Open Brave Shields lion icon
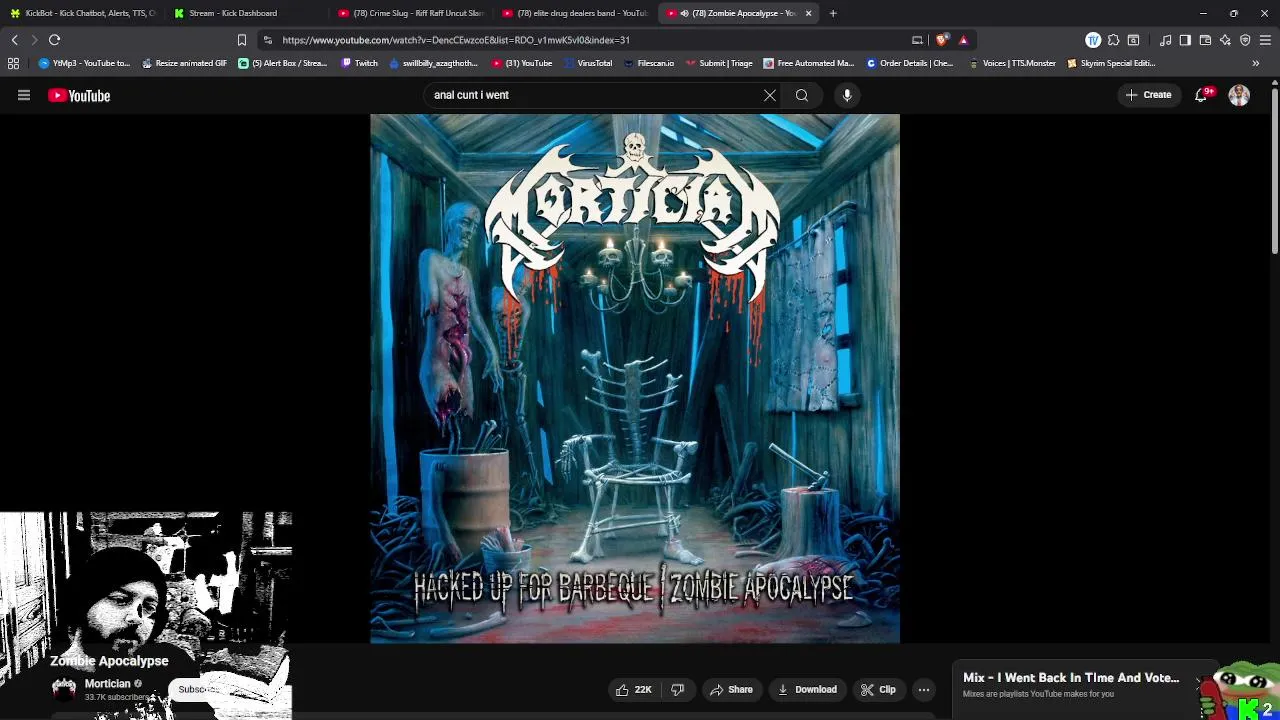 point(943,40)
